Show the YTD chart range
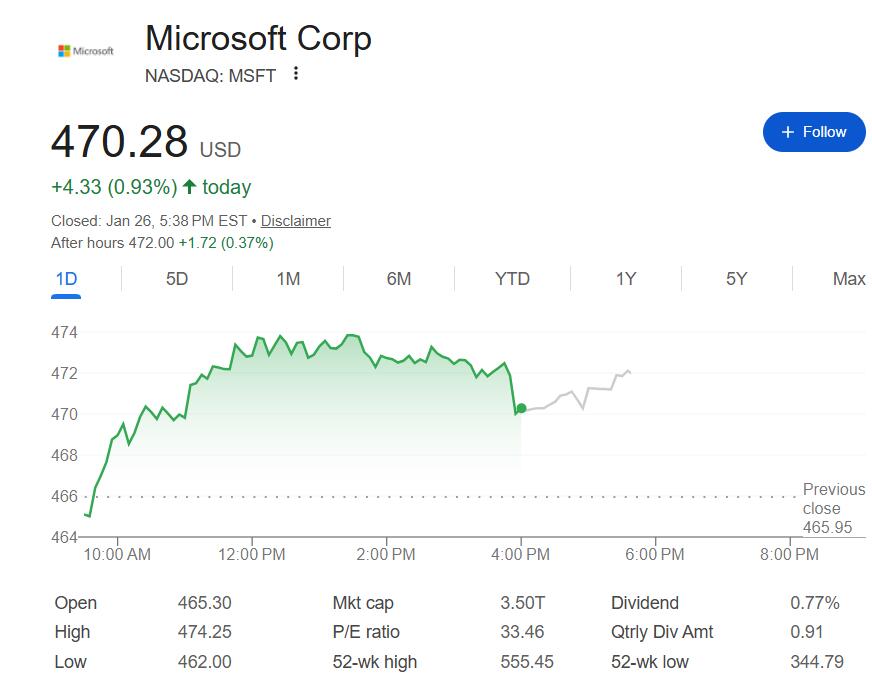The height and width of the screenshot is (678, 872). click(512, 279)
